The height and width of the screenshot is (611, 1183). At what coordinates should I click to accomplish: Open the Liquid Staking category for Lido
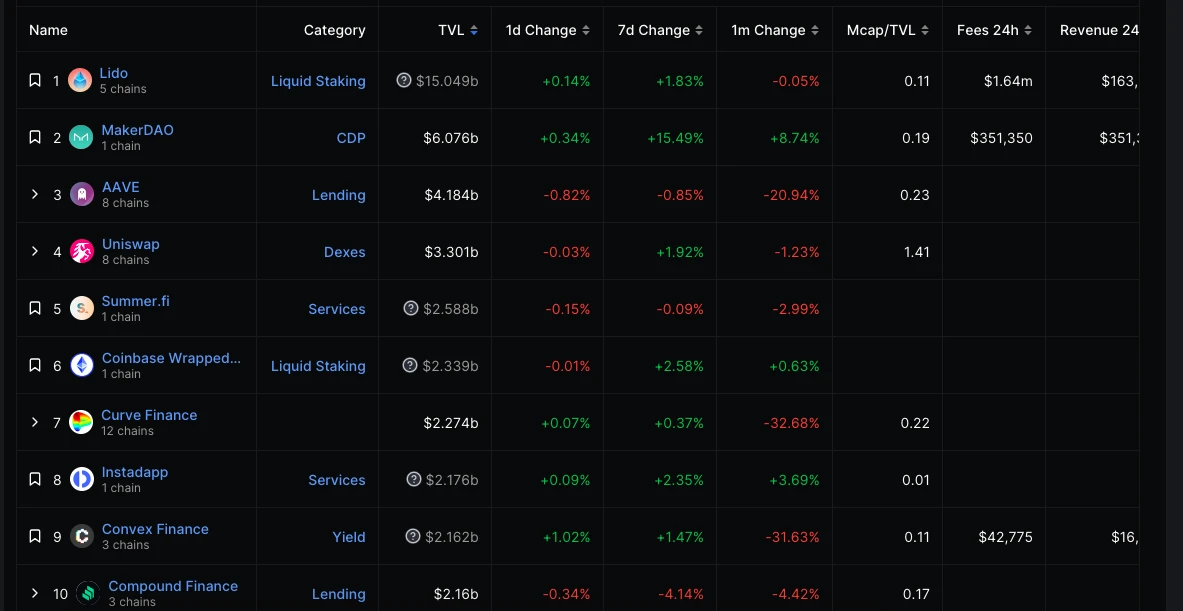[x=318, y=81]
